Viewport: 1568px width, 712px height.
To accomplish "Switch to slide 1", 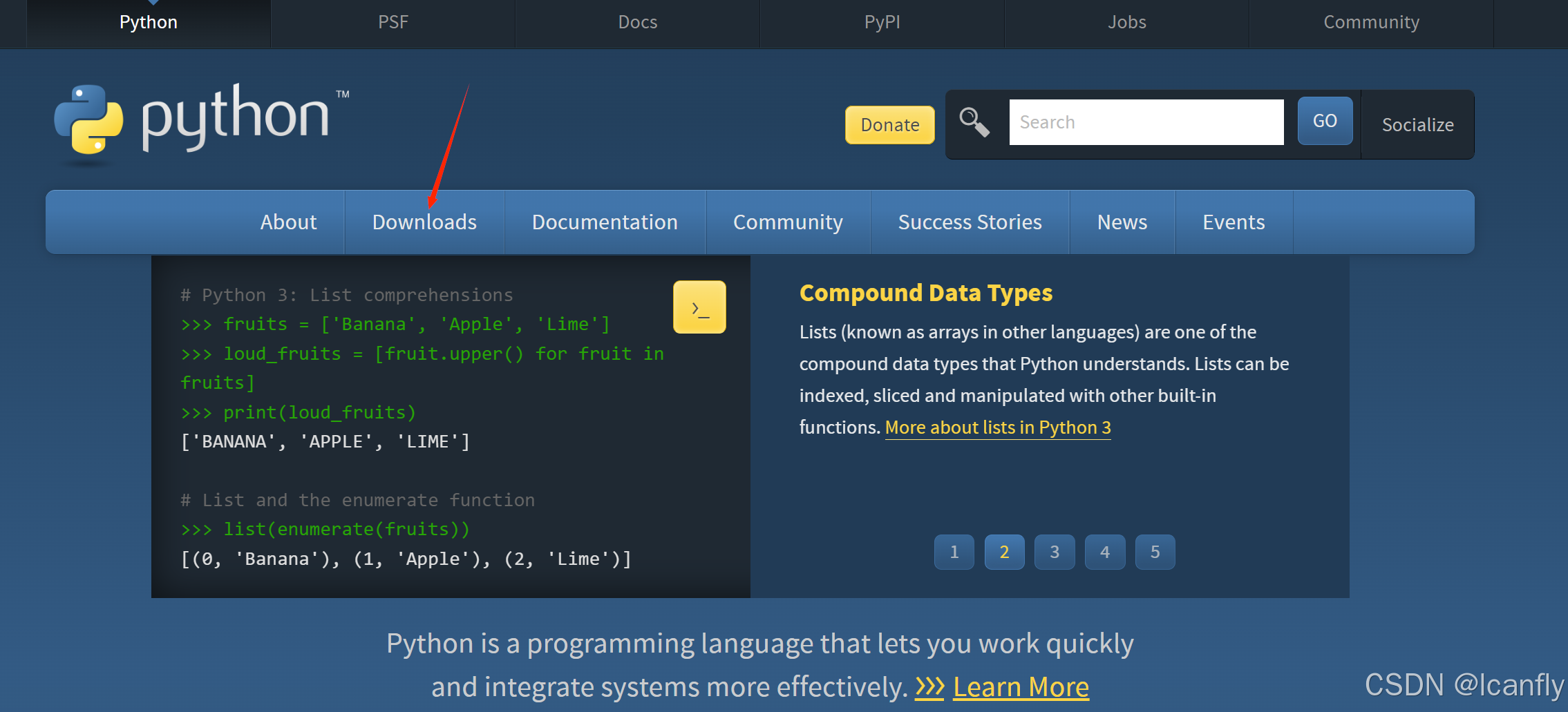I will click(x=954, y=552).
